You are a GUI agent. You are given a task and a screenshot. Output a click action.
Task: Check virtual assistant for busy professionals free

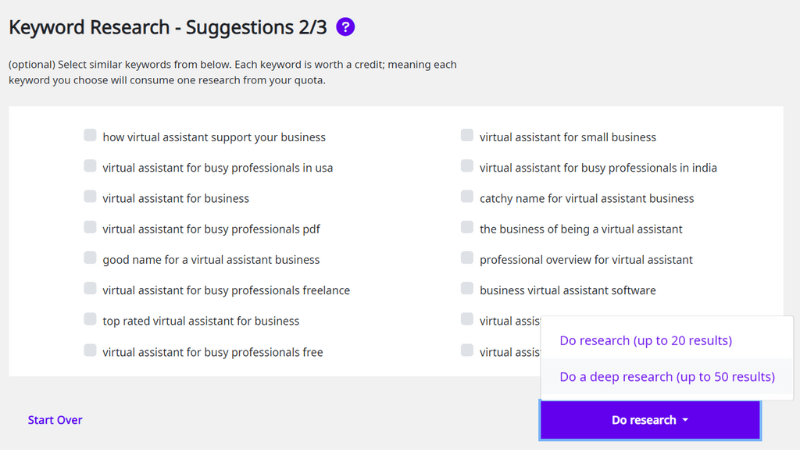pyautogui.click(x=90, y=350)
